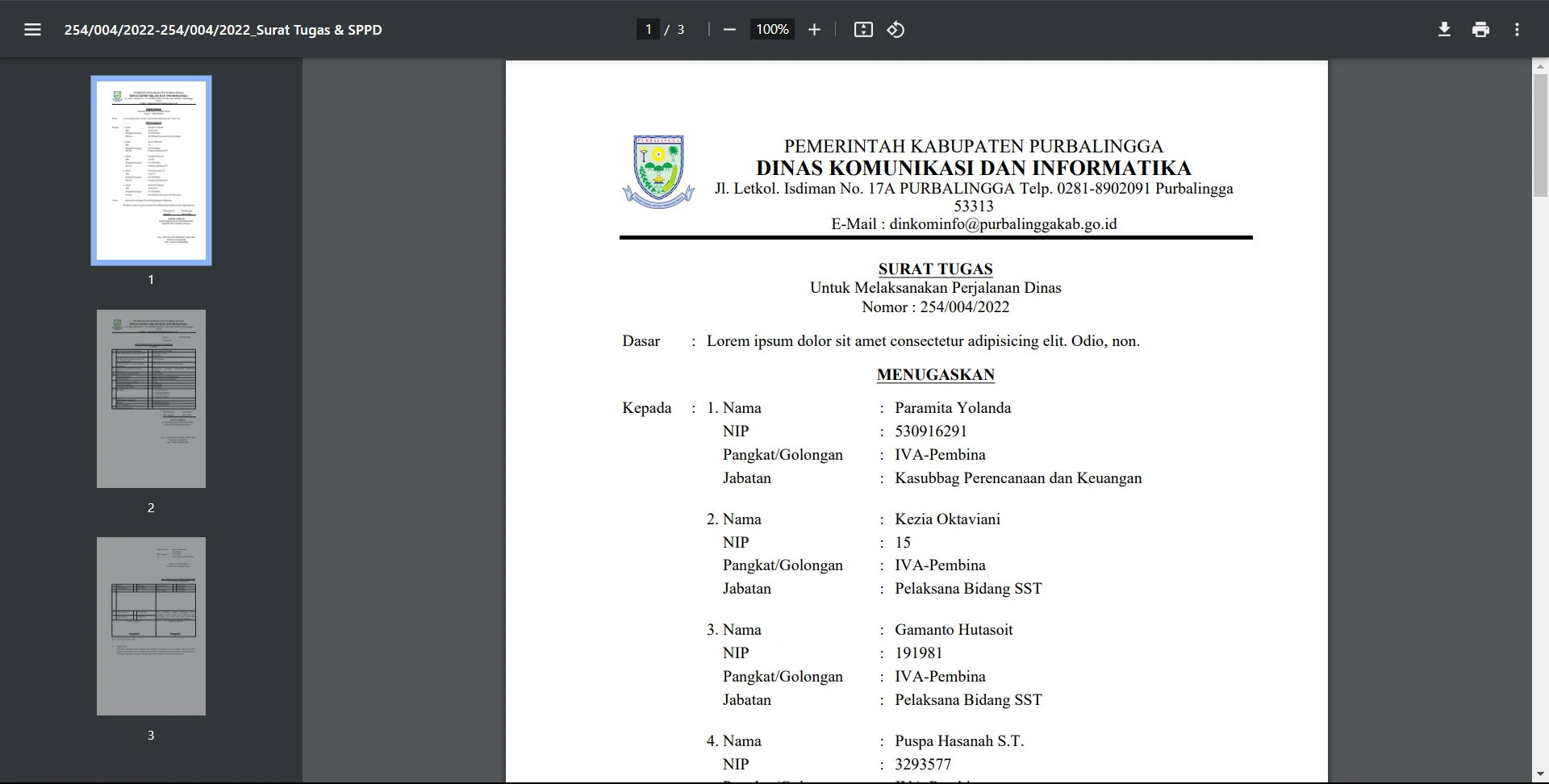Click the zoom out icon

729,29
